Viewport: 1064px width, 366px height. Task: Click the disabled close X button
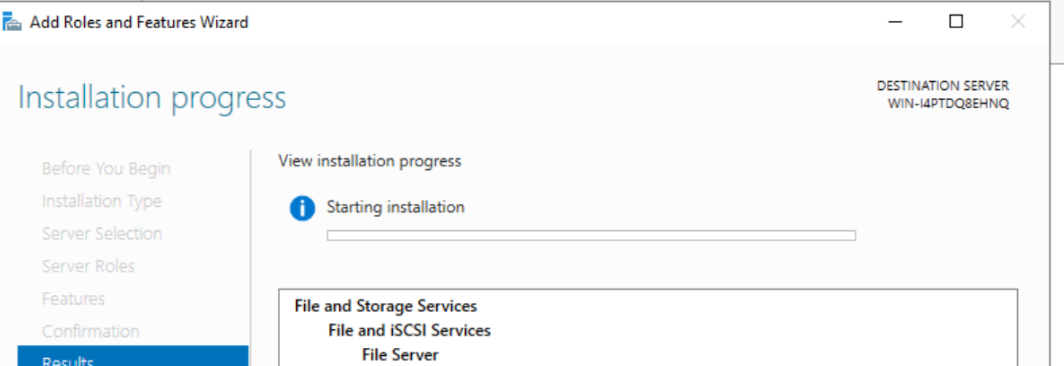click(x=1017, y=22)
